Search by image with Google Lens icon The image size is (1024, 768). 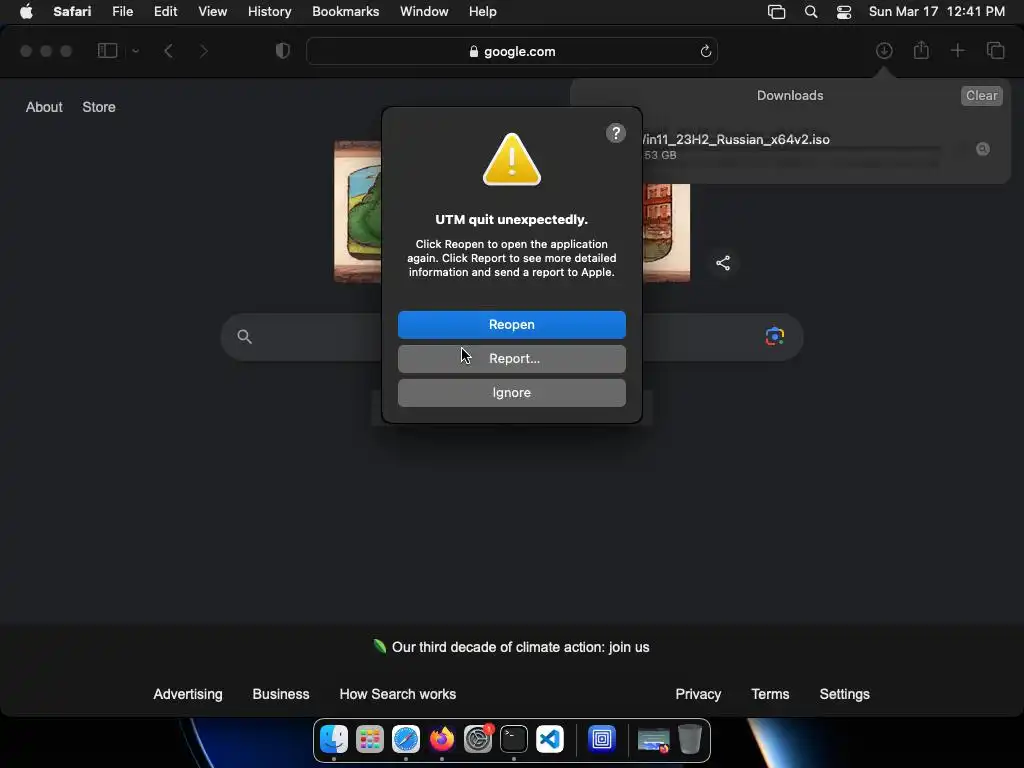point(775,336)
